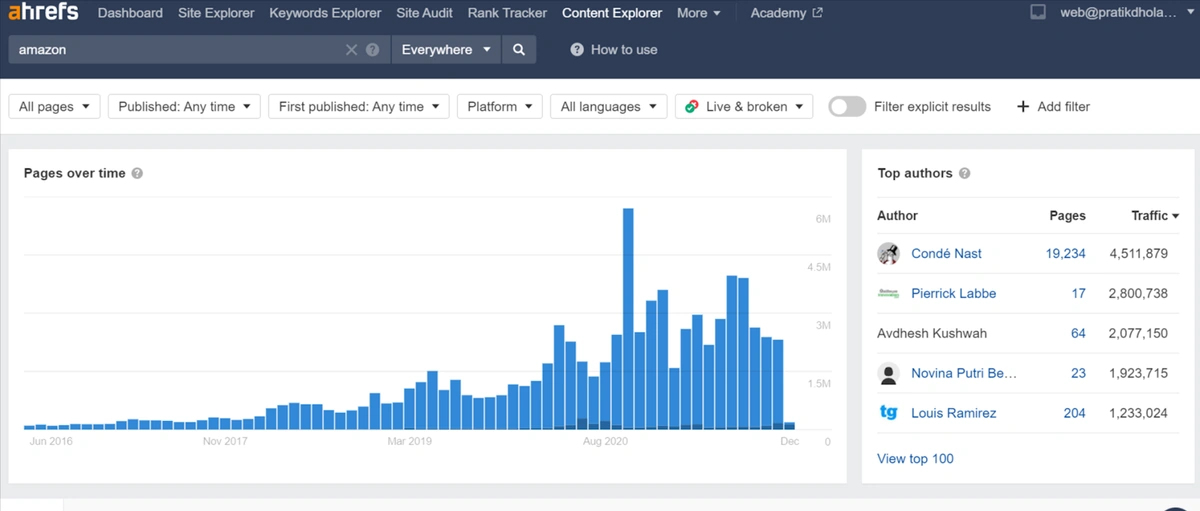Click Louis Ramirez tg avatar icon
Viewport: 1200px width, 511px height.
coord(888,413)
